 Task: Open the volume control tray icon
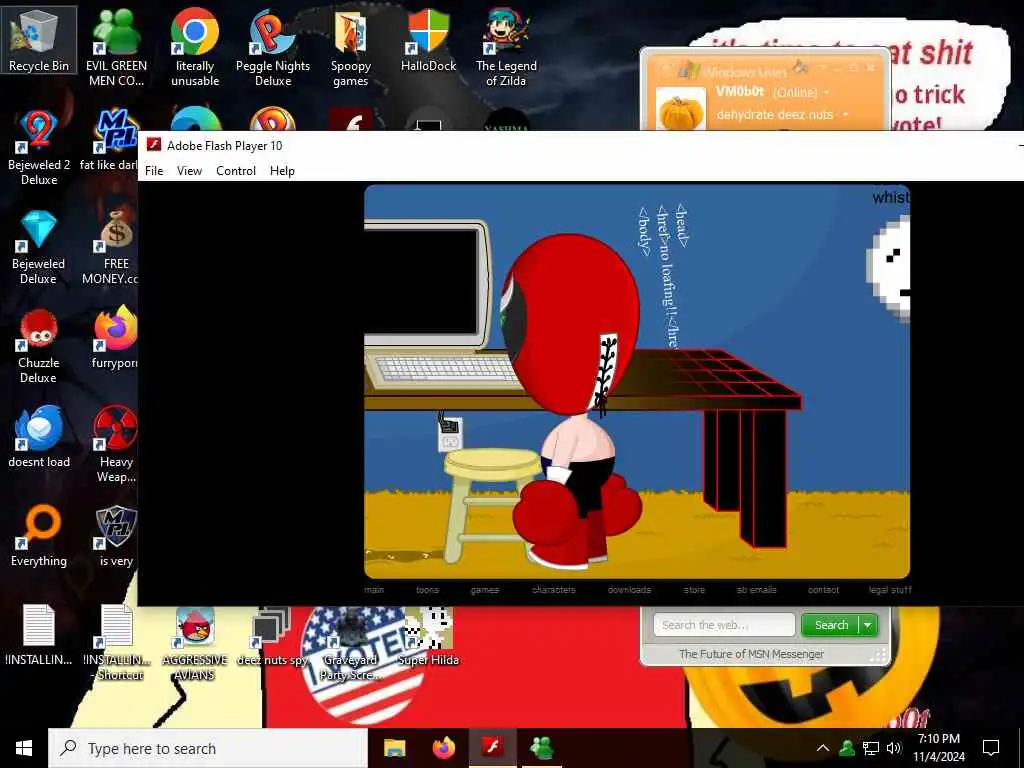893,748
